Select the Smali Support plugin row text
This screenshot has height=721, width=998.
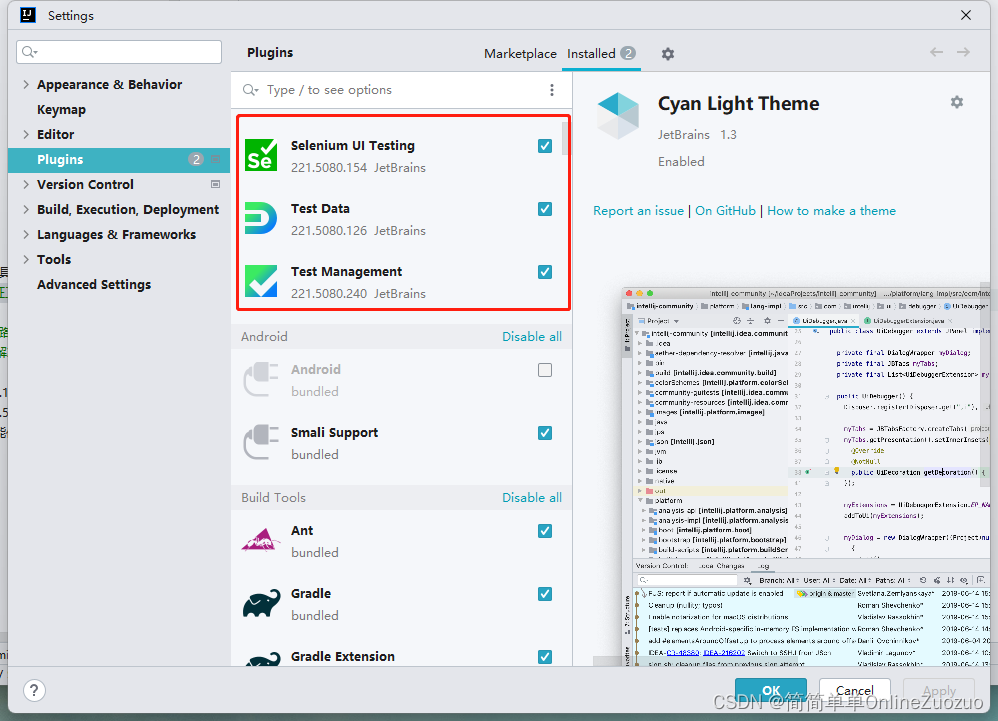point(334,433)
